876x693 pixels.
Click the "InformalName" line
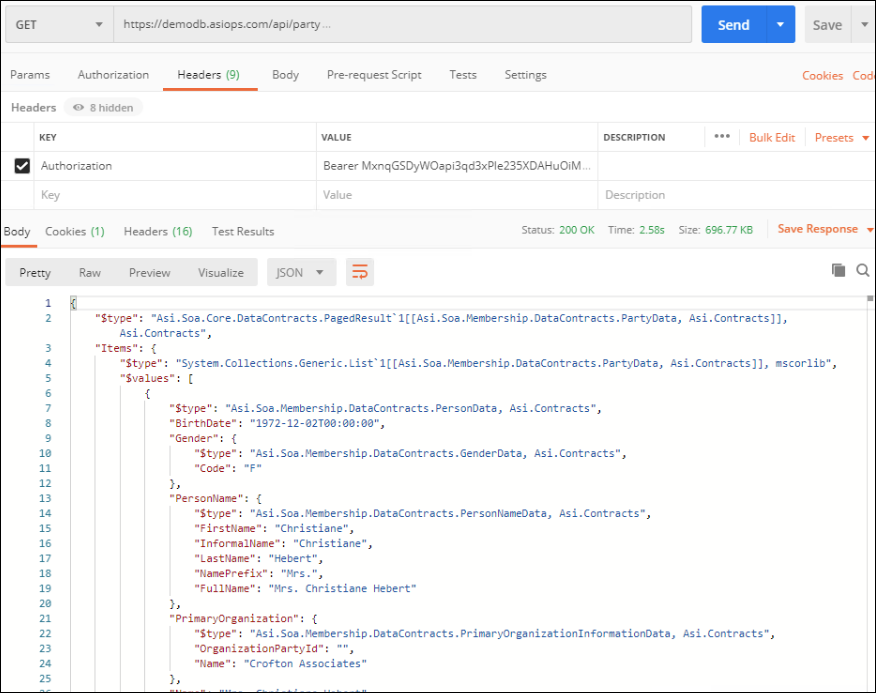click(x=283, y=543)
